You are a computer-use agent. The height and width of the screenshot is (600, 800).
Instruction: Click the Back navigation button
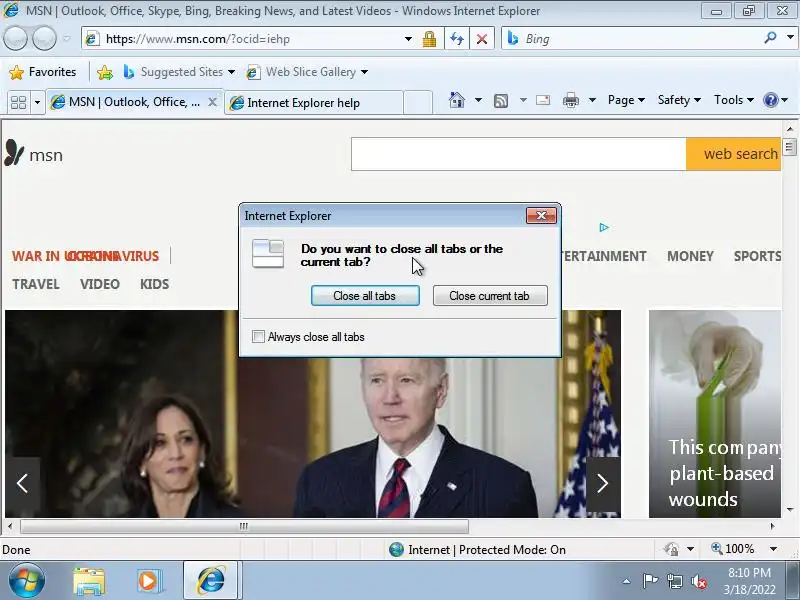coord(16,38)
